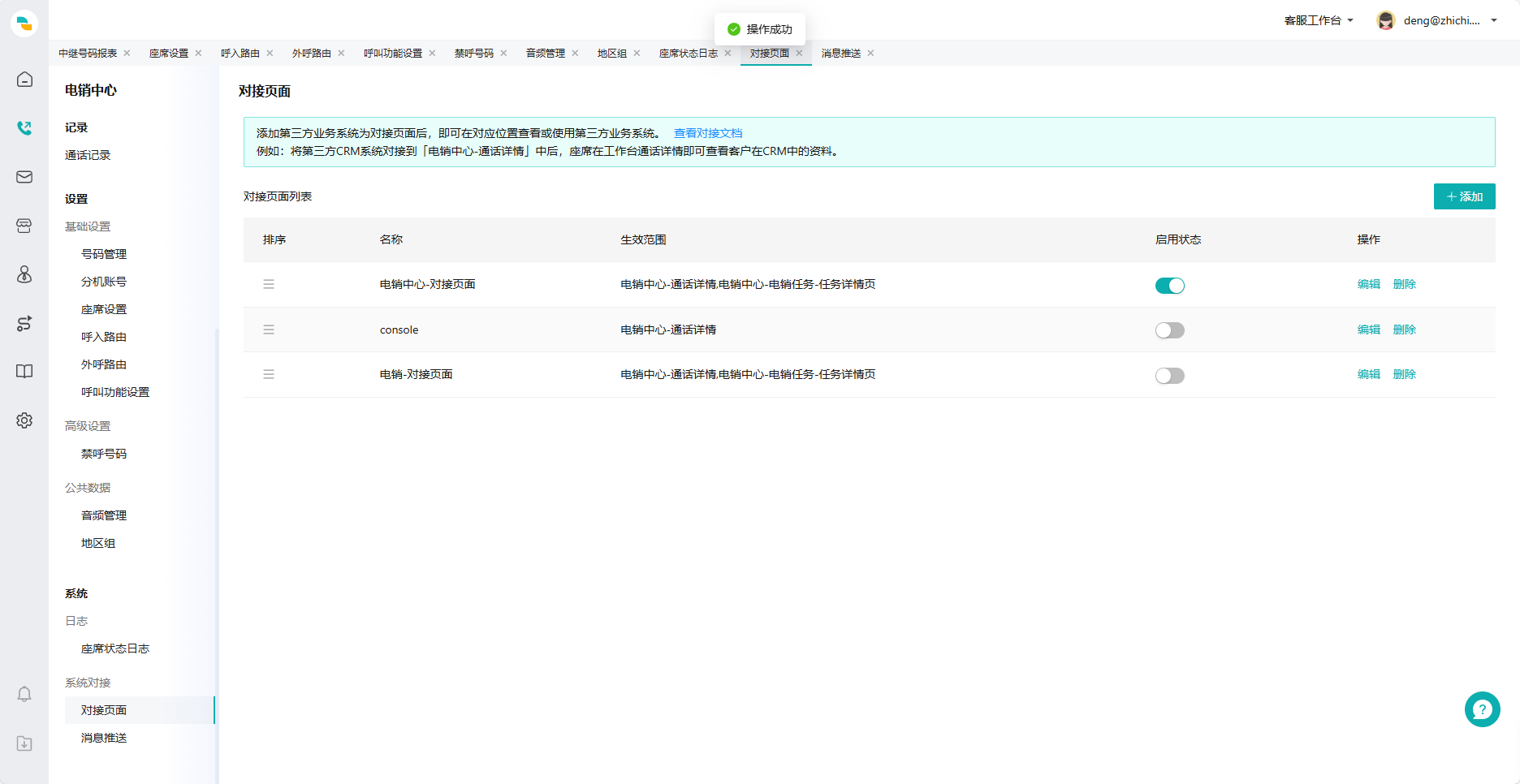This screenshot has height=784, width=1520.
Task: Switch to the 座席设置 tab
Action: (x=169, y=53)
